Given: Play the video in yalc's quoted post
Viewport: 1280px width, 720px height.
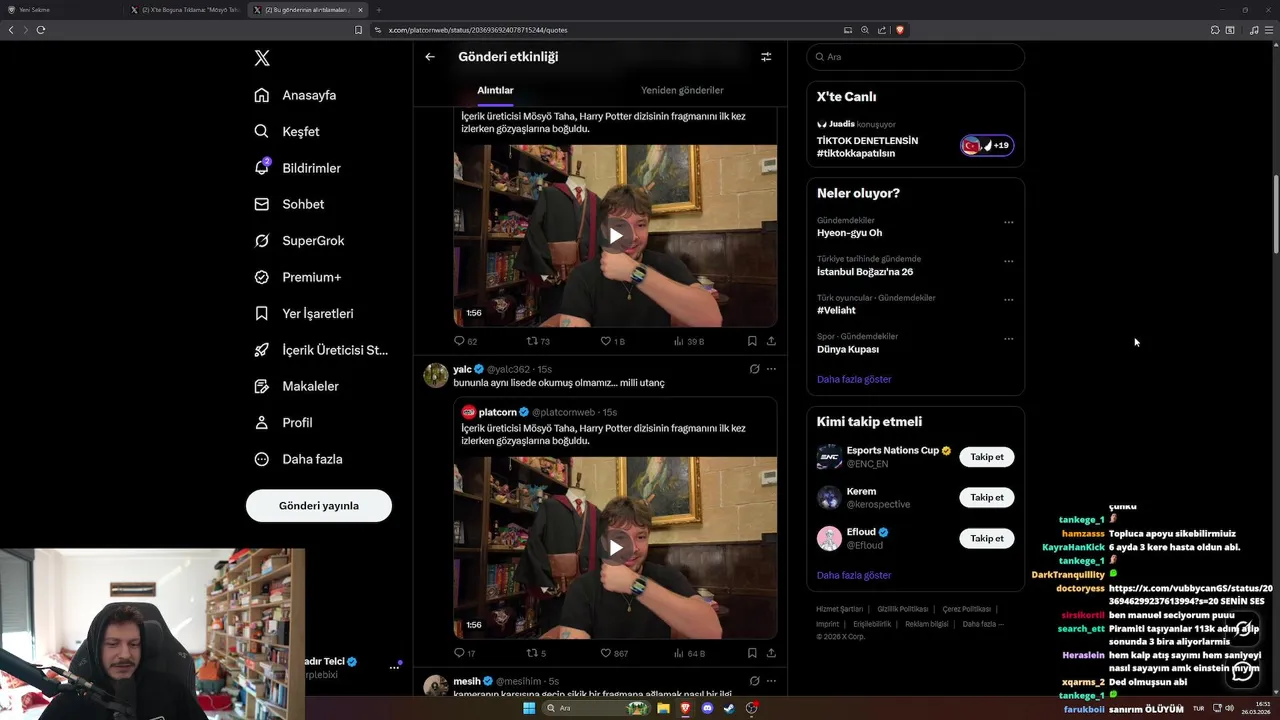Looking at the screenshot, I should point(616,547).
